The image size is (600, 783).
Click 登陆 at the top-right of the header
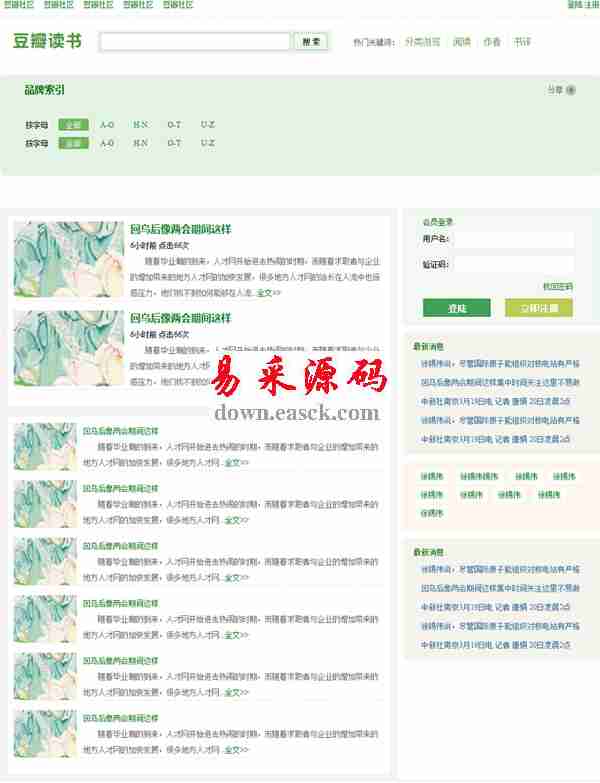(x=574, y=5)
